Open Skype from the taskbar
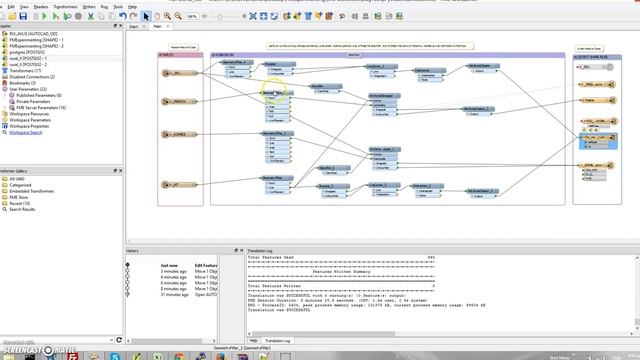 (115, 356)
